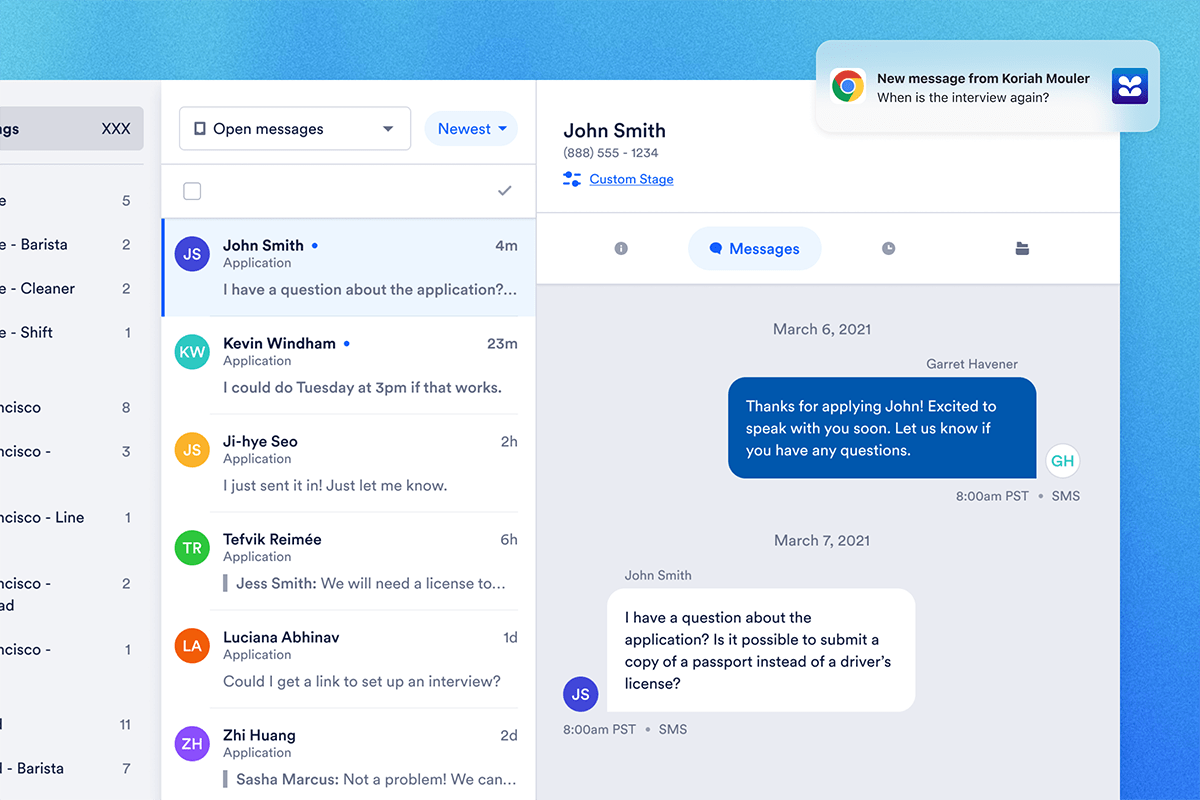Image resolution: width=1200 pixels, height=800 pixels.
Task: Click Kevin Windham's KW avatar
Action: click(192, 352)
